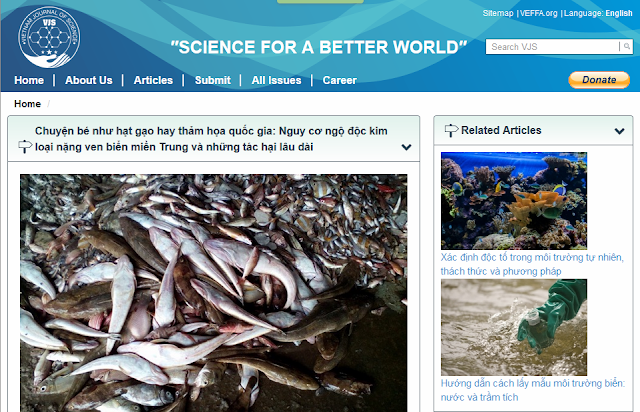Click the Home breadcrumb link

pos(27,104)
